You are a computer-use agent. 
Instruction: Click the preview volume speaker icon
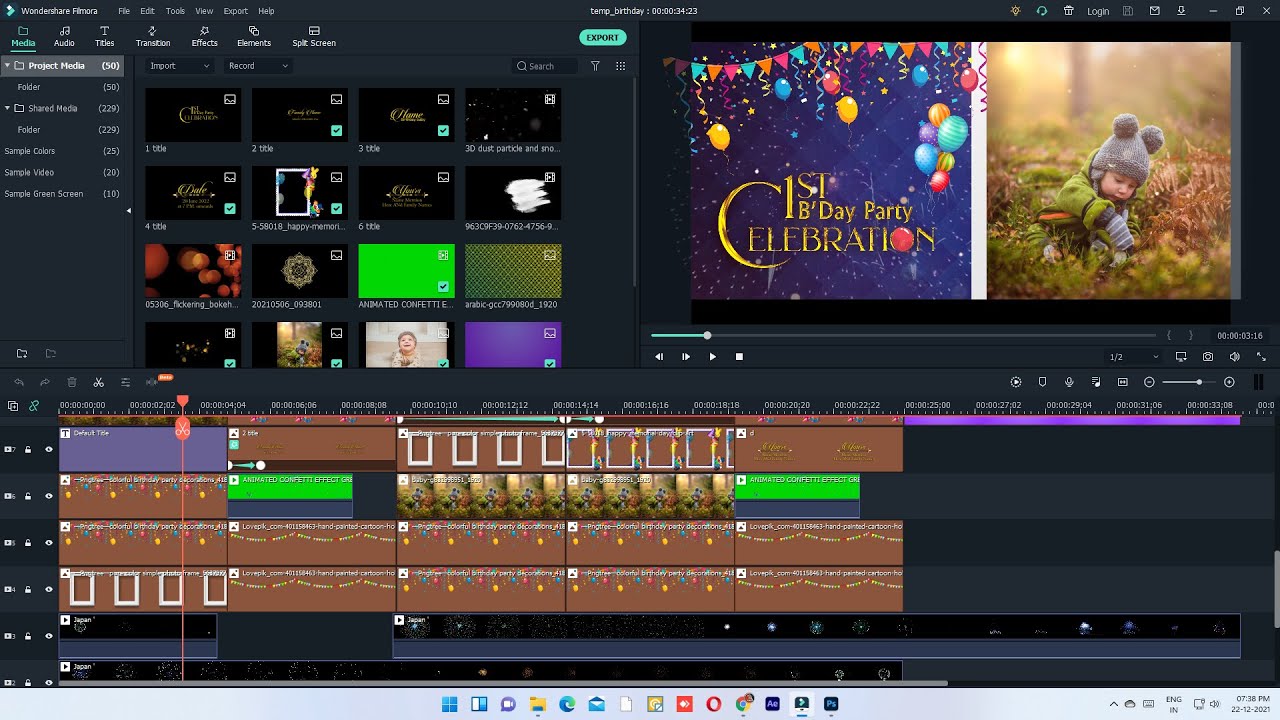click(x=1235, y=357)
